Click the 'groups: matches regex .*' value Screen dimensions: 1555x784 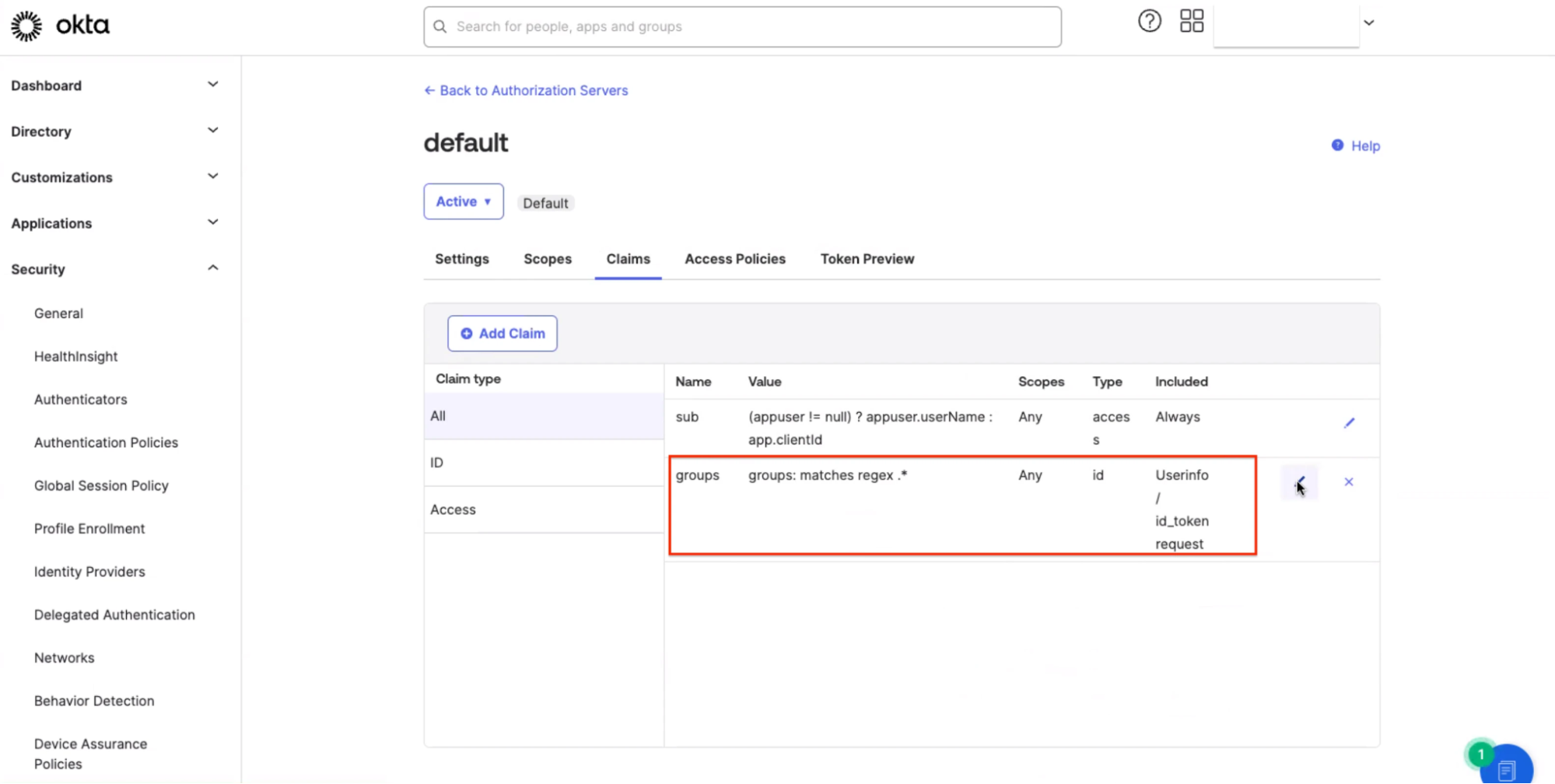coord(828,474)
